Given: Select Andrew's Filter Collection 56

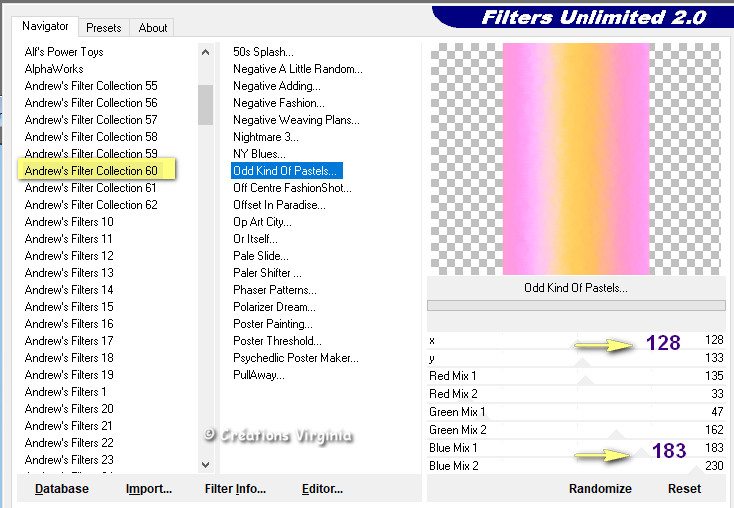Looking at the screenshot, I should click(91, 103).
